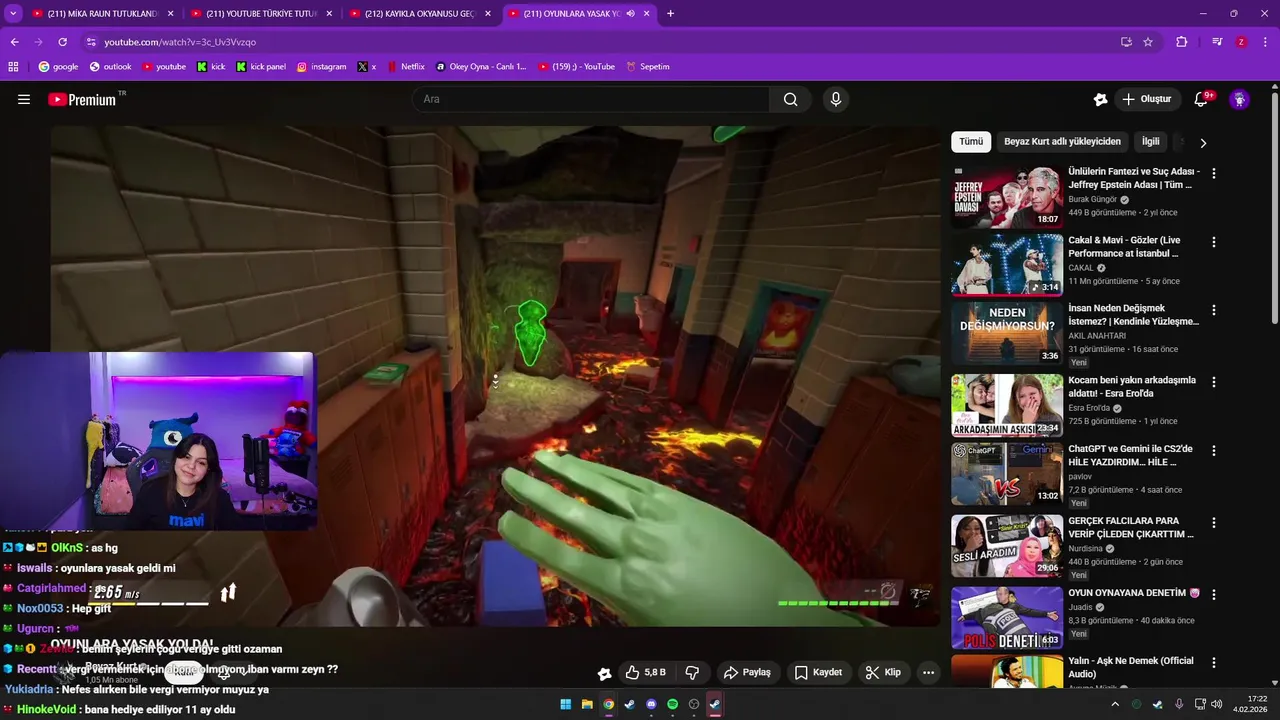Start voice search with microphone icon
The width and height of the screenshot is (1280, 720).
(x=836, y=99)
